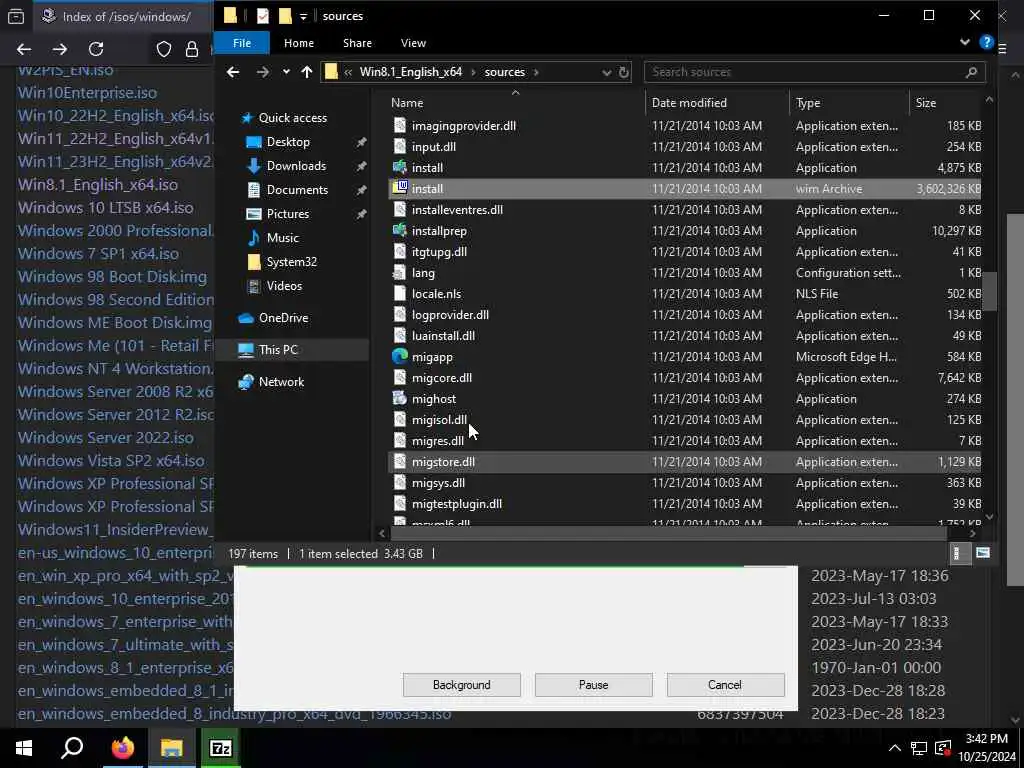The image size is (1024, 768).
Task: Click the Back arrow in File Explorer
Action: [x=233, y=72]
